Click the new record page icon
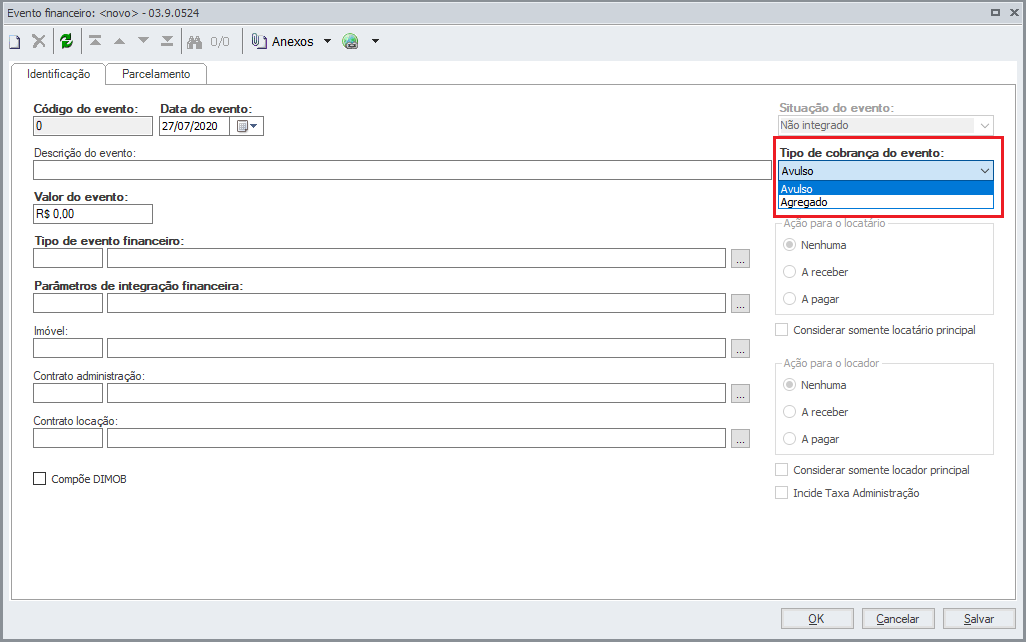Viewport: 1026px width, 642px height. point(14,42)
